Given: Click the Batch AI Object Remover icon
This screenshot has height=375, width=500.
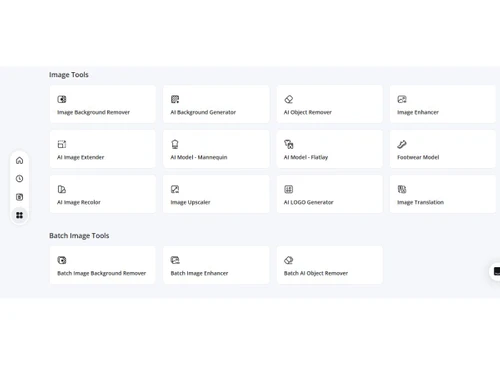Looking at the screenshot, I should (x=289, y=260).
